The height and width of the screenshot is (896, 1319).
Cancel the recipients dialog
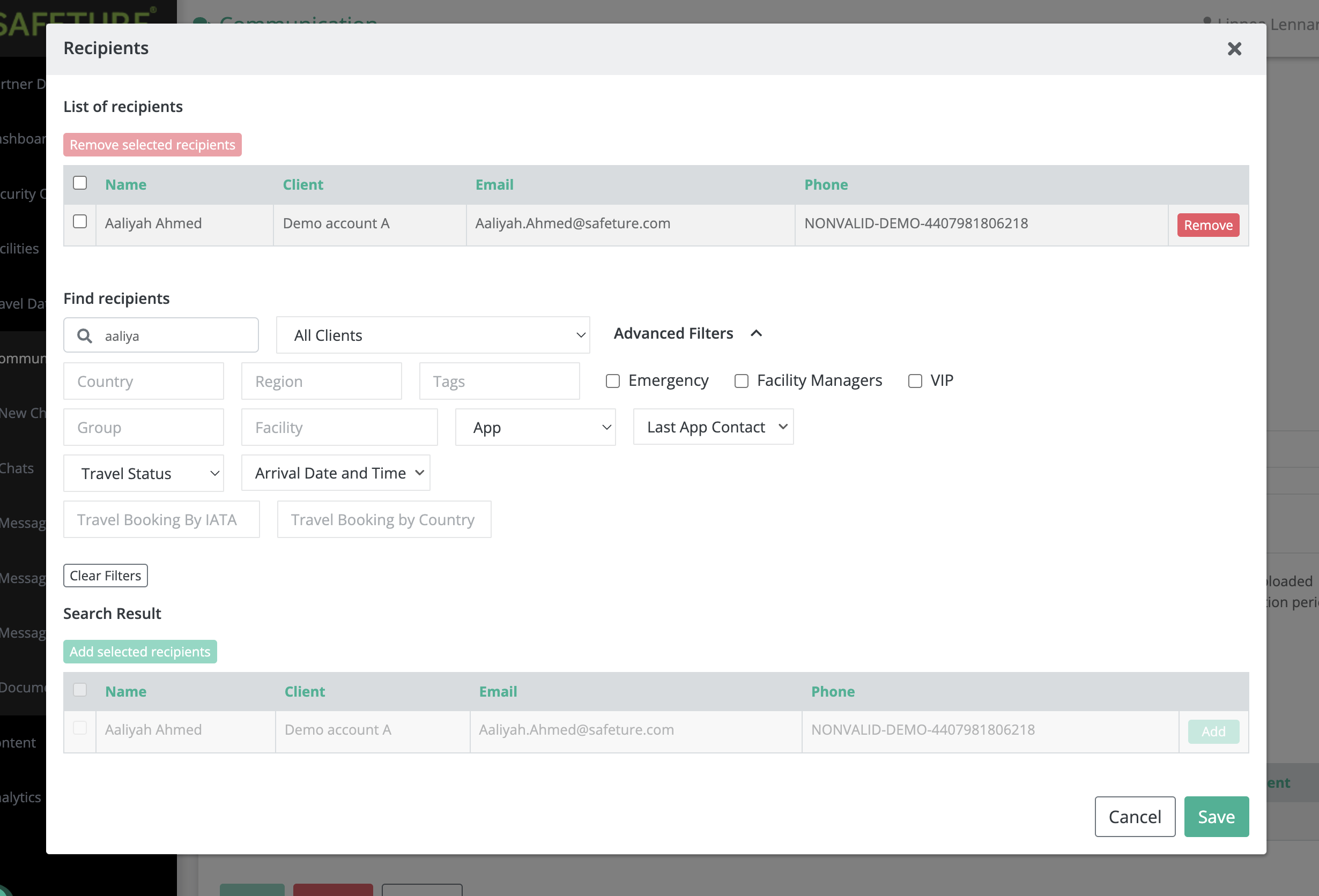1134,817
